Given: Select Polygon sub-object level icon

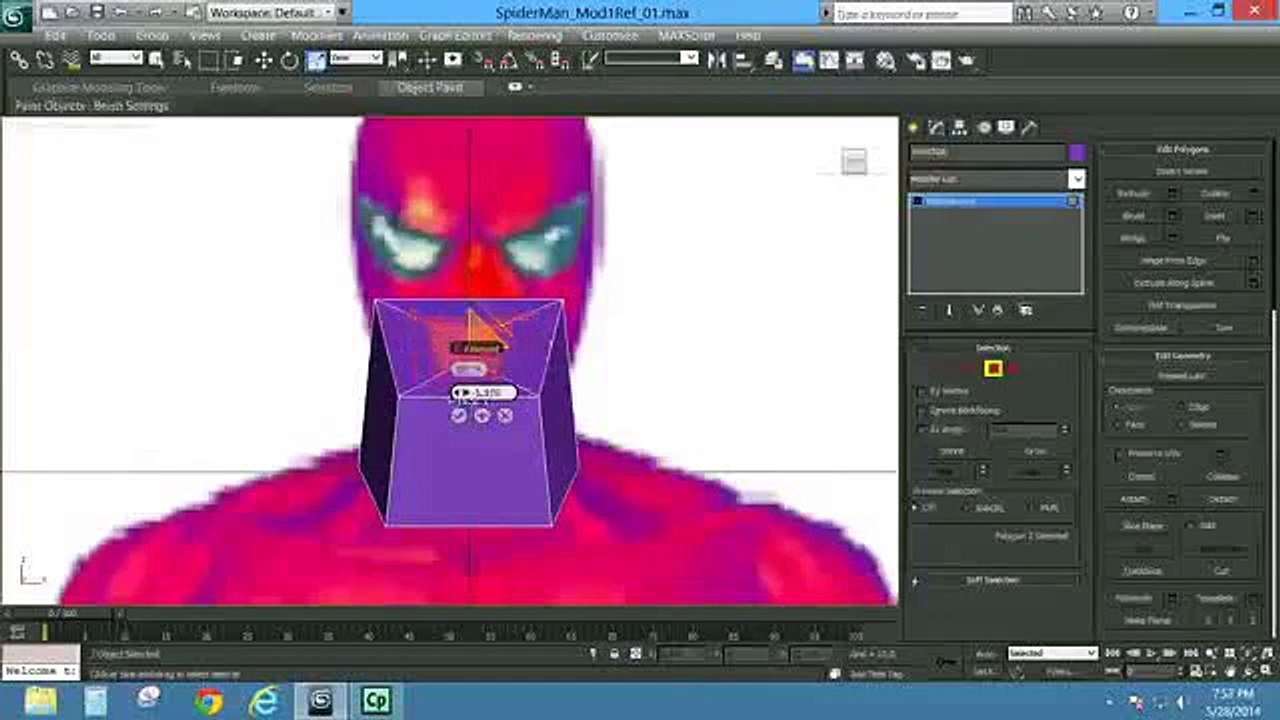Looking at the screenshot, I should pyautogui.click(x=993, y=369).
